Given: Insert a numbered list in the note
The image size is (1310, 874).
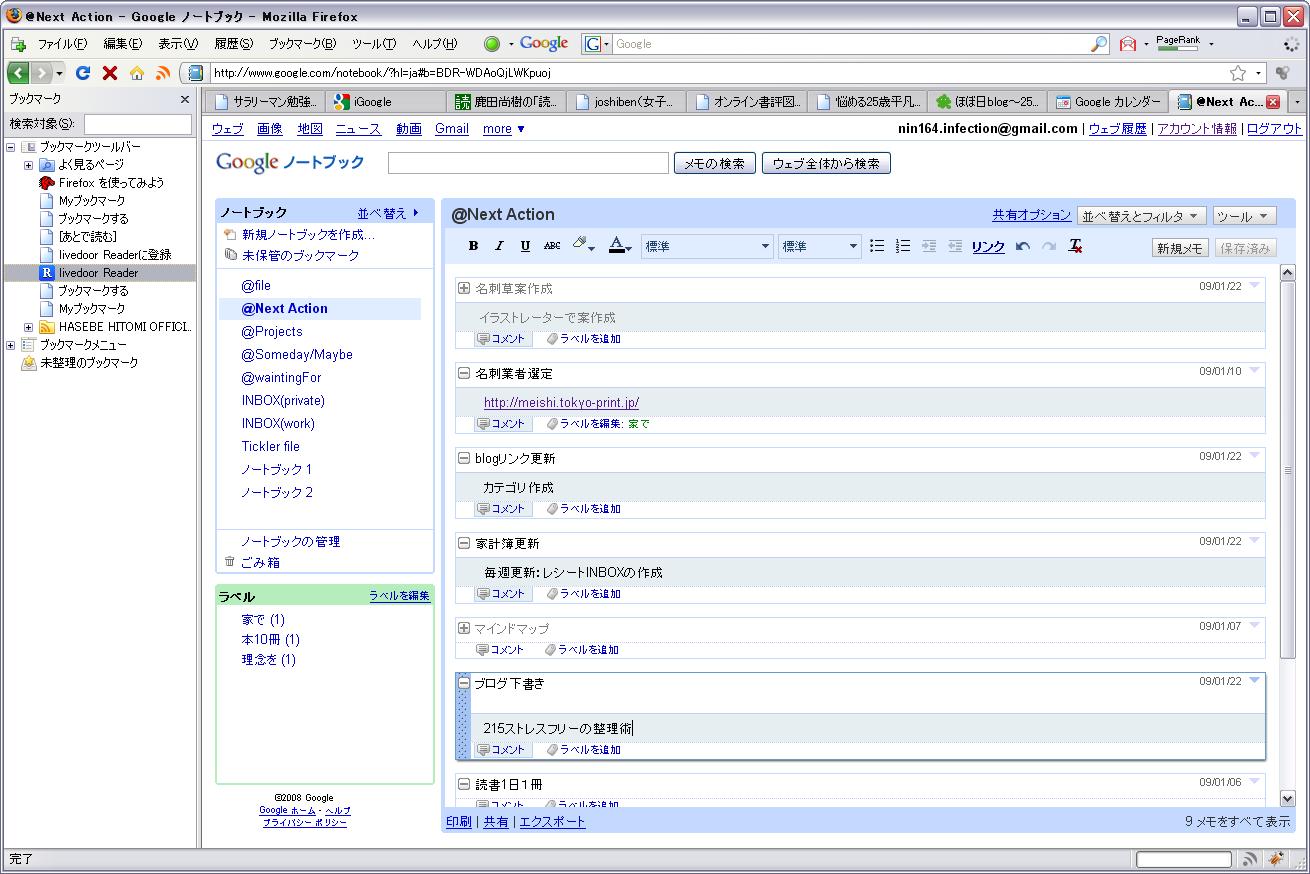Looking at the screenshot, I should pos(903,246).
